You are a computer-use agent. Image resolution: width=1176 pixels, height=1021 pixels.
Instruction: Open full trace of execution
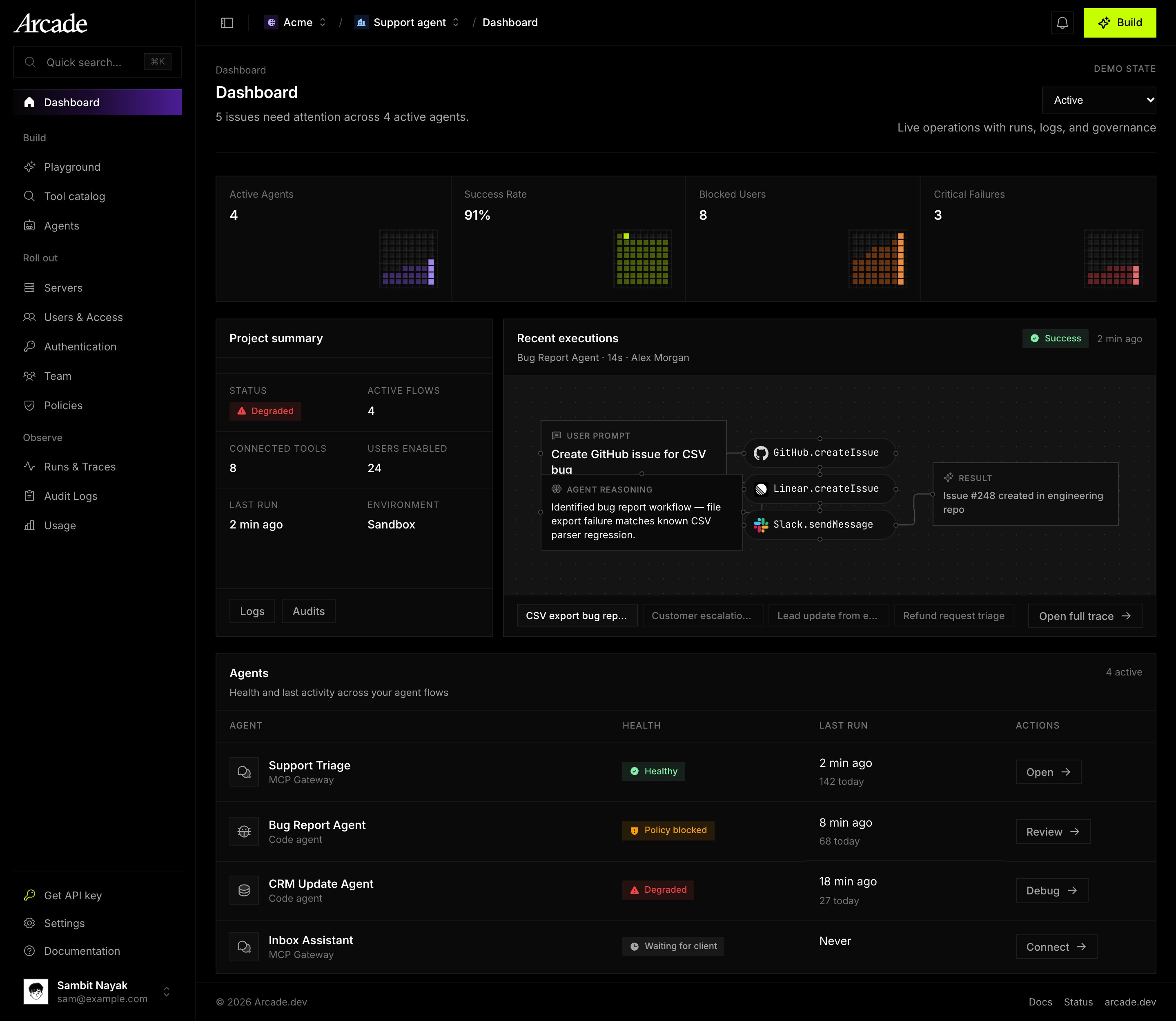(x=1085, y=616)
